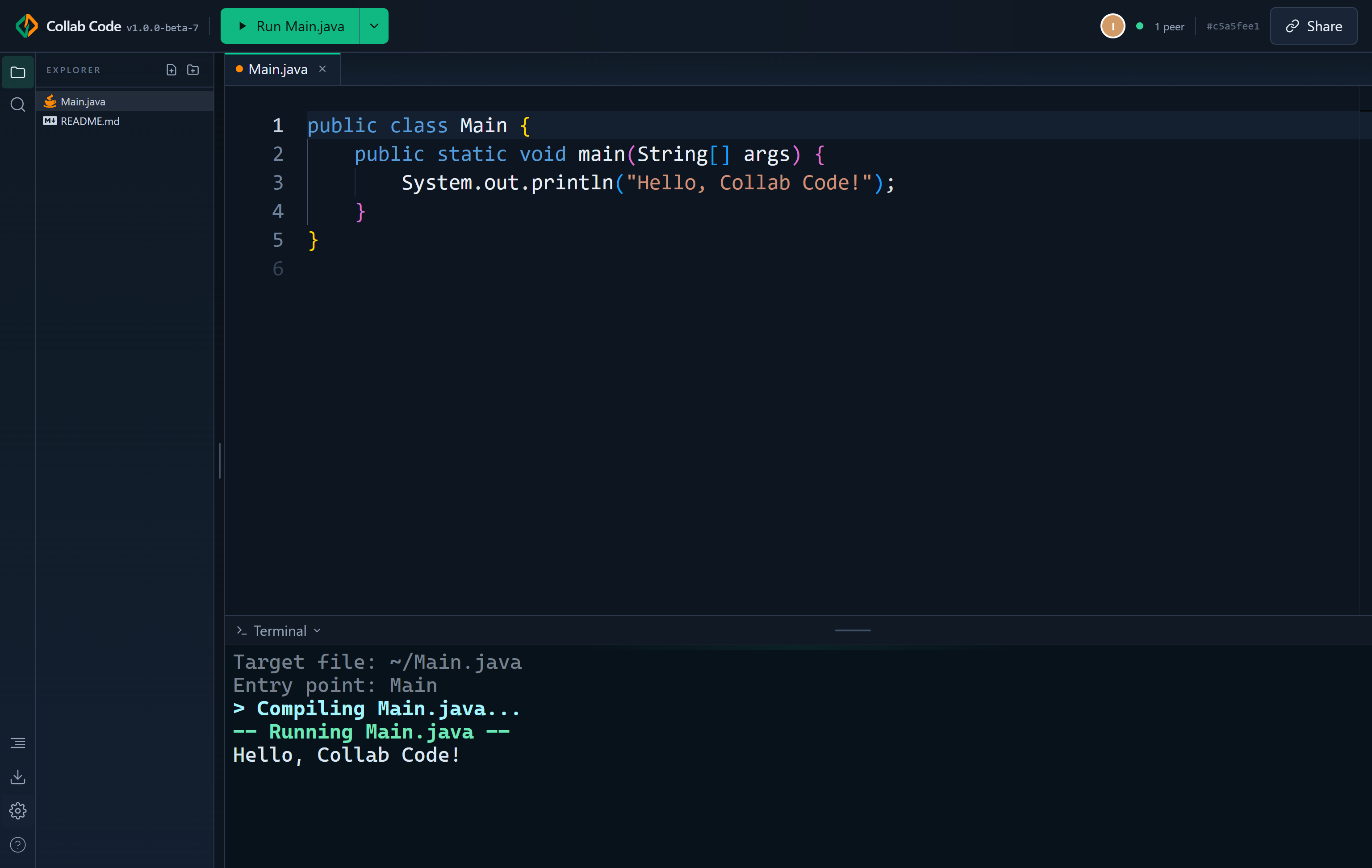Open the Help question mark icon
1372x868 pixels.
click(x=18, y=845)
